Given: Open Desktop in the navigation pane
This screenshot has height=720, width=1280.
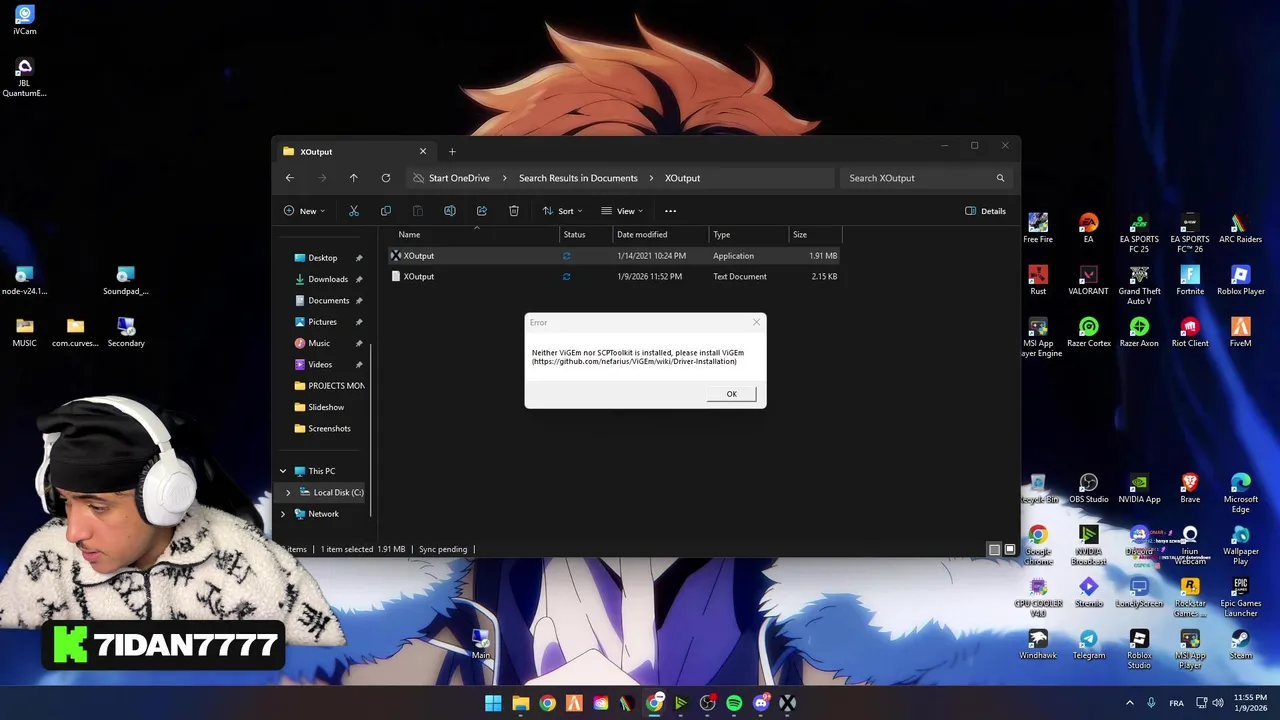Looking at the screenshot, I should [322, 258].
